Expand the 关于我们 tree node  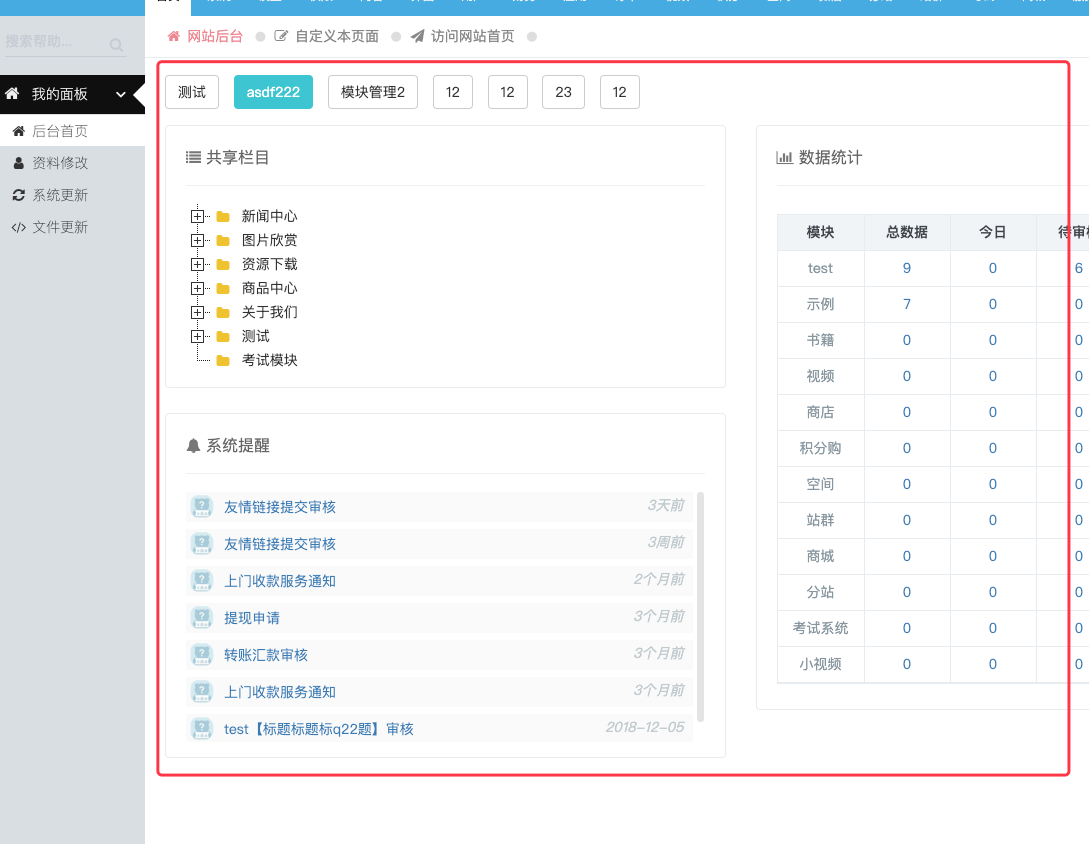[x=197, y=313]
